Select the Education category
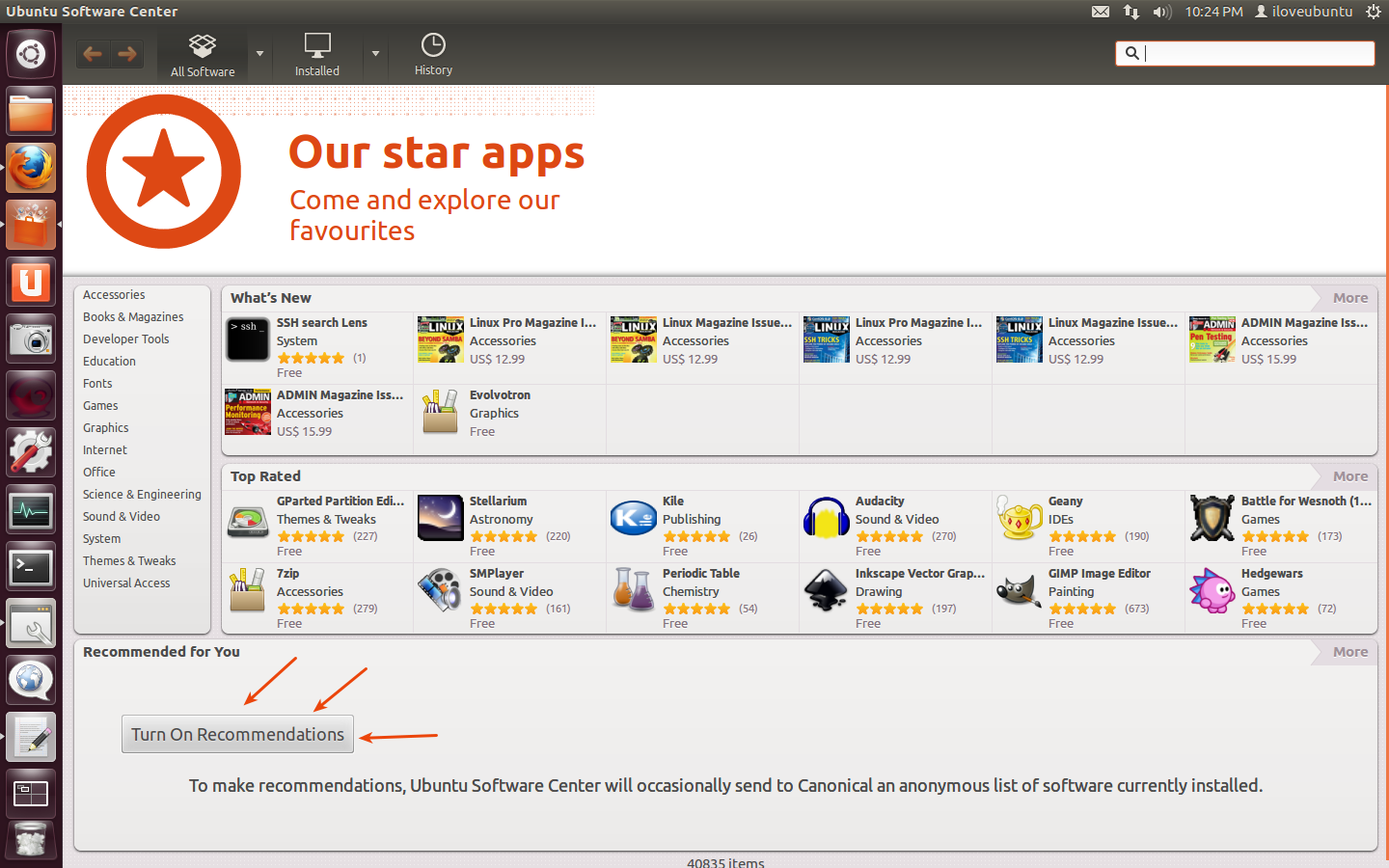The width and height of the screenshot is (1389, 868). [109, 362]
